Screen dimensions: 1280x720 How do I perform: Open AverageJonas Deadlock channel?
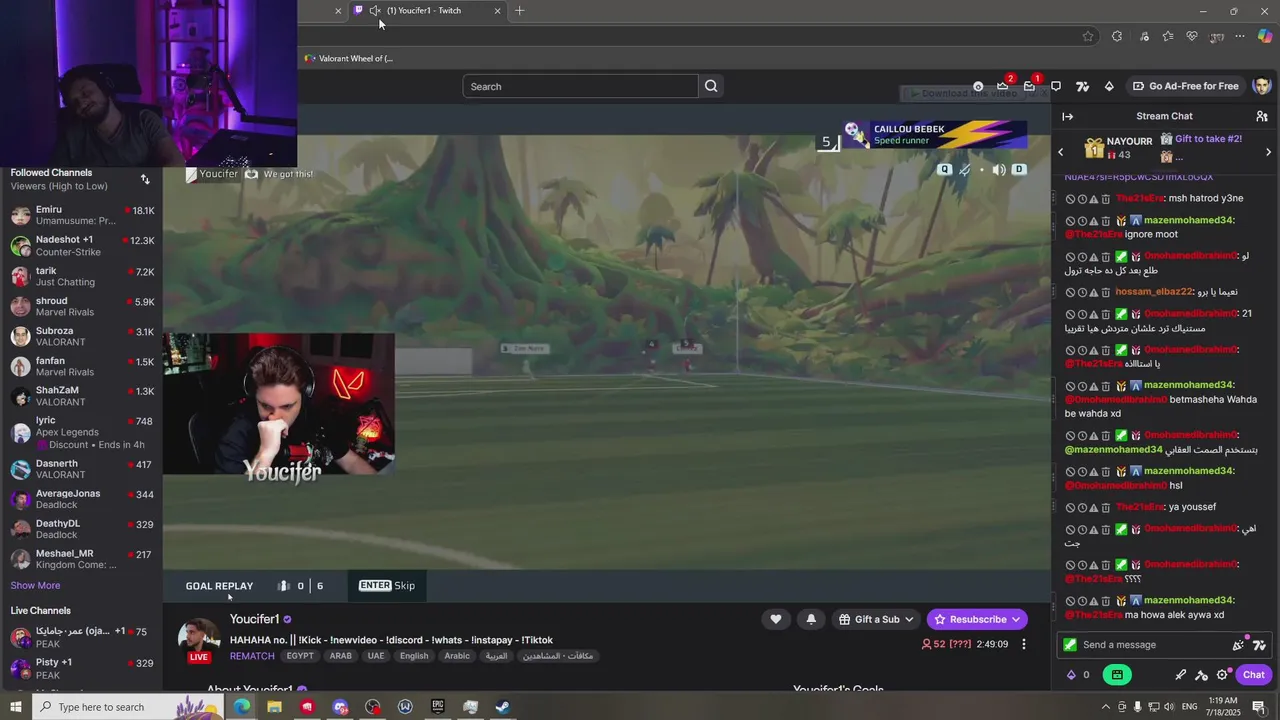(81, 499)
